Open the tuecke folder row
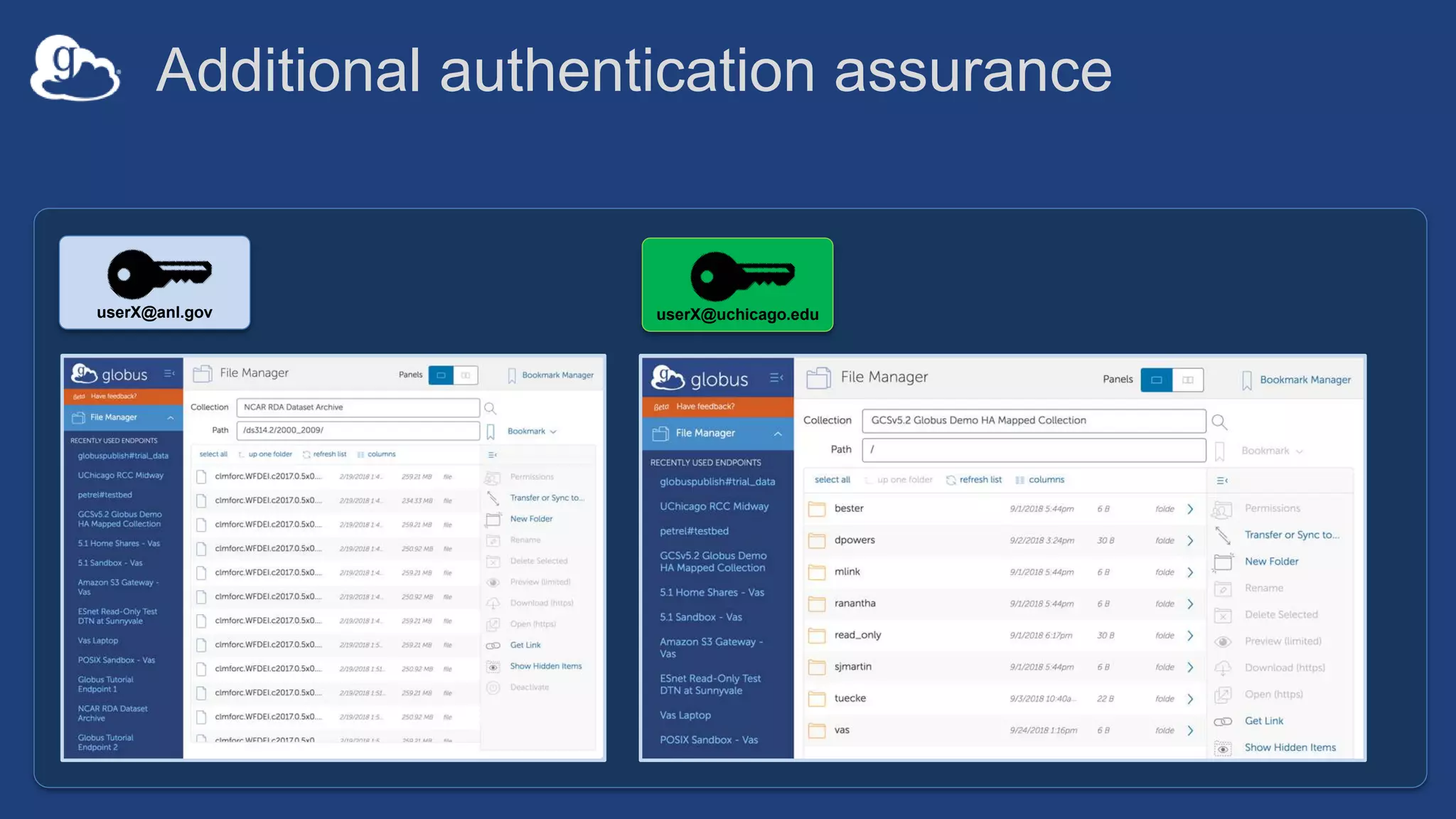This screenshot has height=819, width=1456. (x=1004, y=699)
